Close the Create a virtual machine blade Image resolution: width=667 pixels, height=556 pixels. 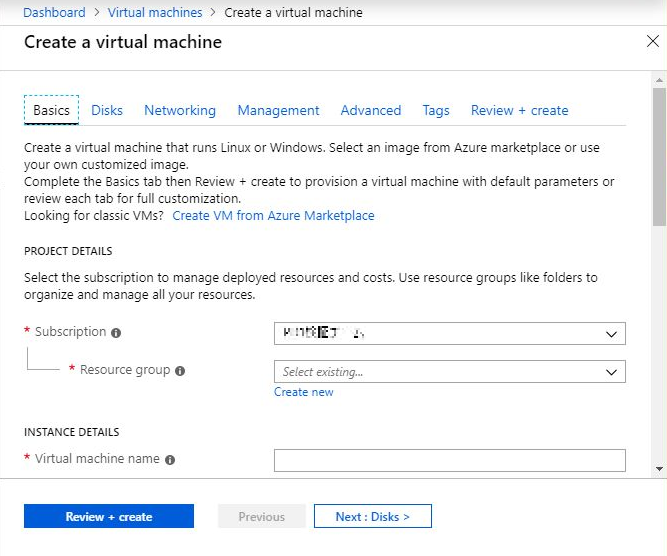coord(653,42)
